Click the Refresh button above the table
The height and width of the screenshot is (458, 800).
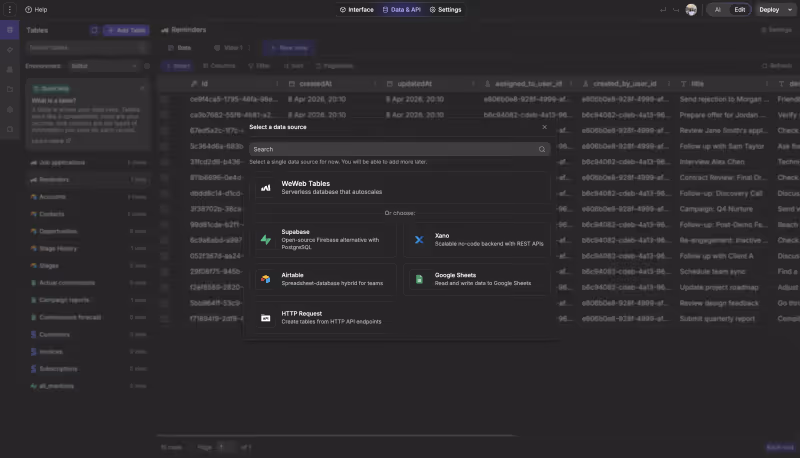tap(777, 66)
